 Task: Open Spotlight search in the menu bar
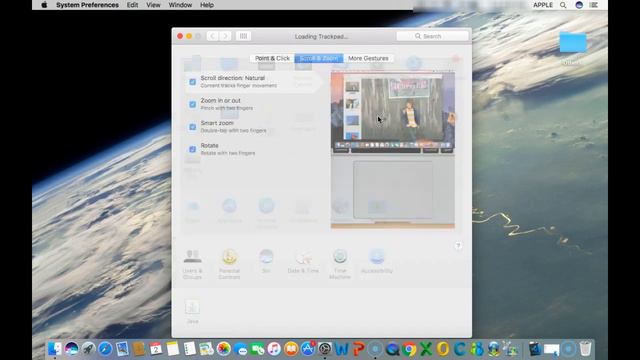tap(563, 5)
